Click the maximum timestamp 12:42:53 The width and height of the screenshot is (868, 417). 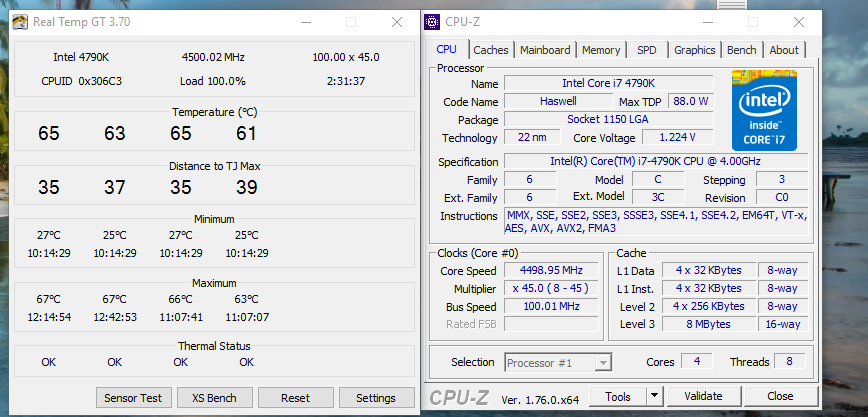[115, 317]
